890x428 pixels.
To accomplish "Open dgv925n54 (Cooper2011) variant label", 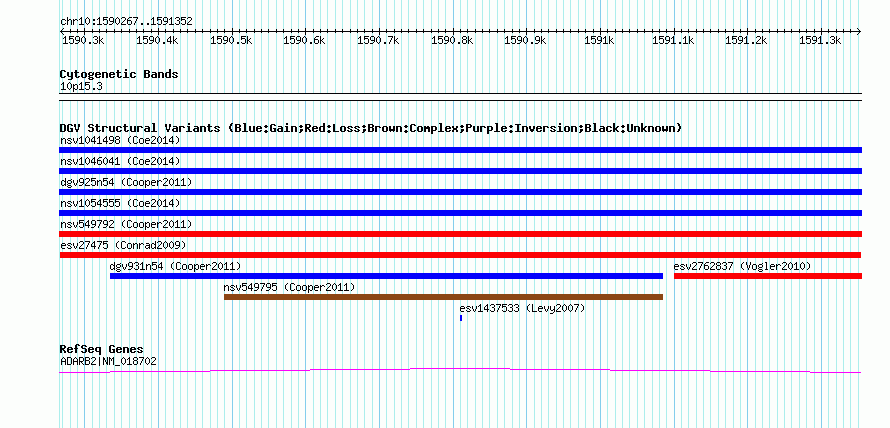I will (x=126, y=182).
